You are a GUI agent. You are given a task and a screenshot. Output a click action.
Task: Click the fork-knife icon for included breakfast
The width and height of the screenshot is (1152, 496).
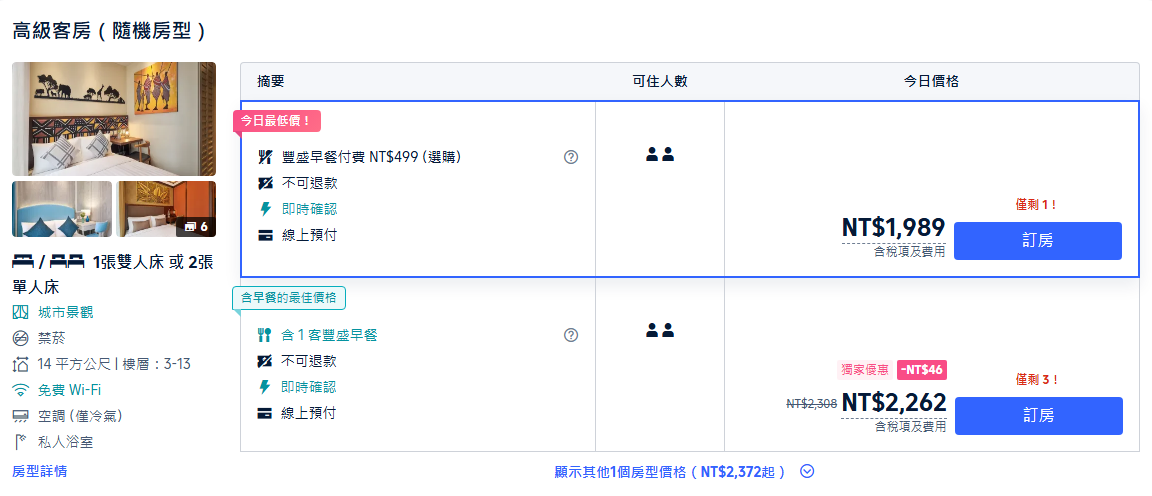264,335
